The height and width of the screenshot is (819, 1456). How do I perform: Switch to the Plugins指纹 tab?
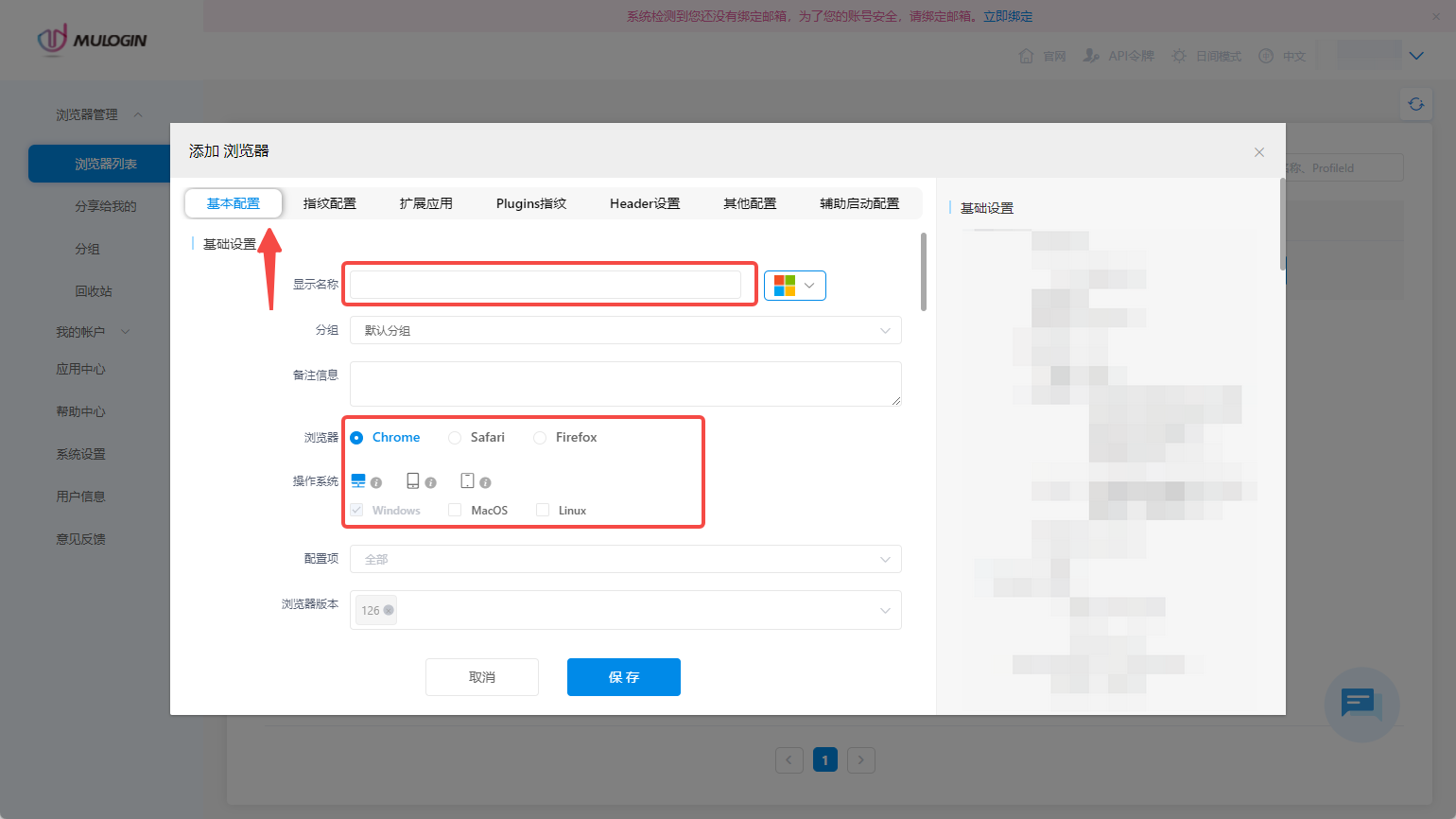531,203
